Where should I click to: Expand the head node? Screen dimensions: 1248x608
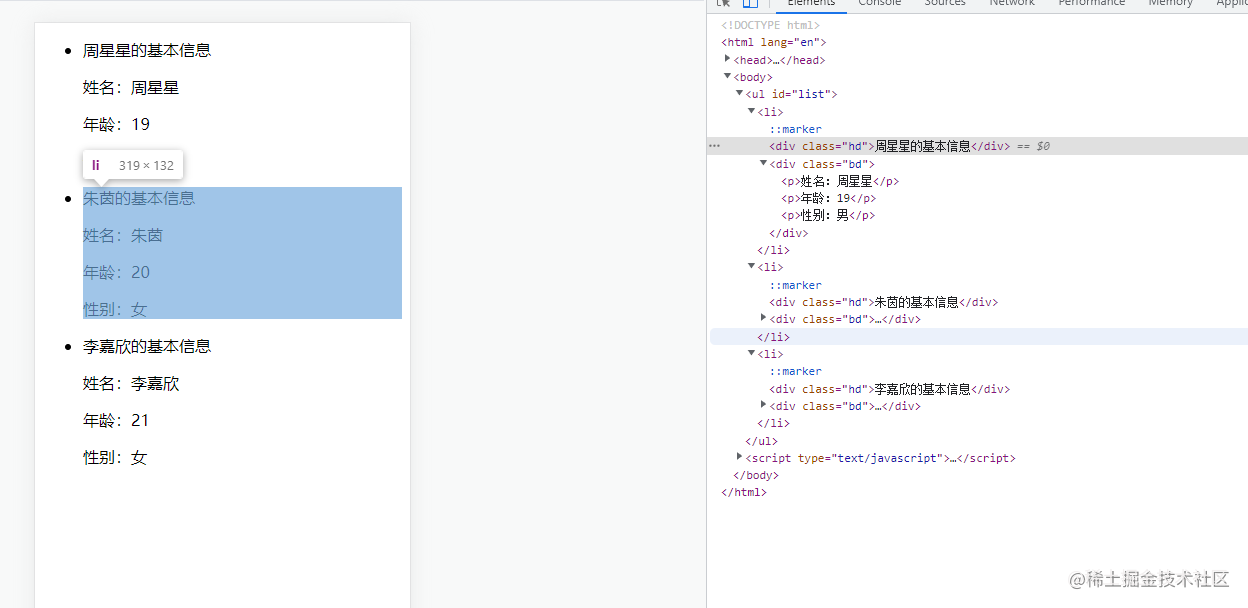click(728, 59)
